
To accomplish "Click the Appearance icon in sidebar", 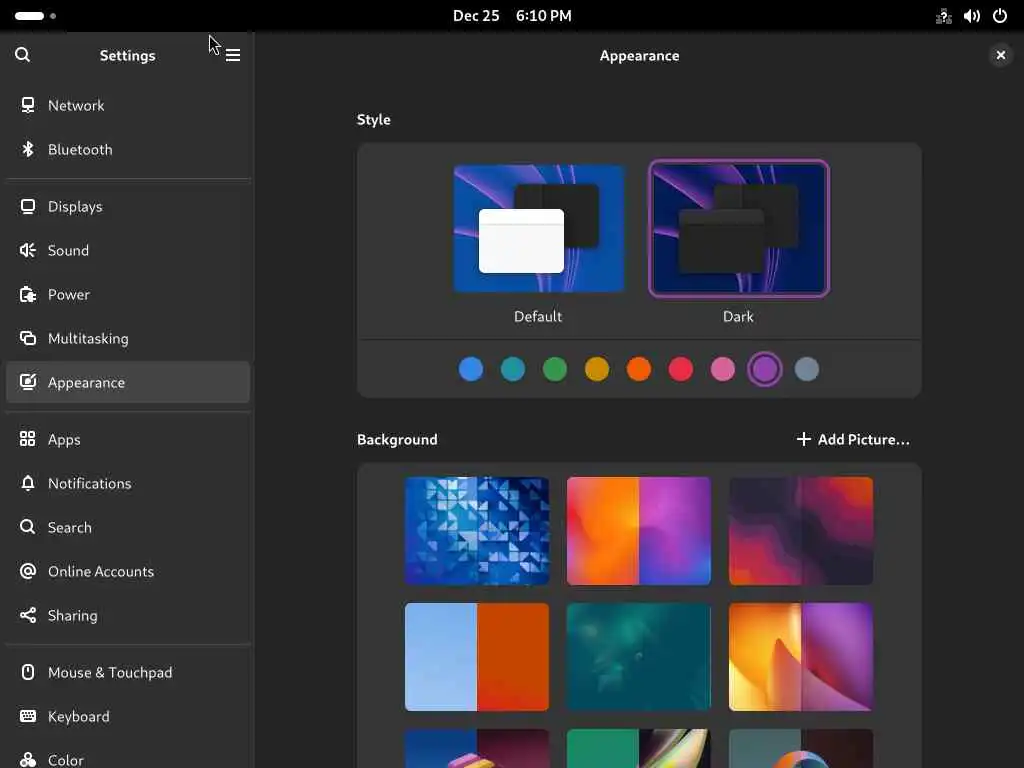I will [27, 382].
